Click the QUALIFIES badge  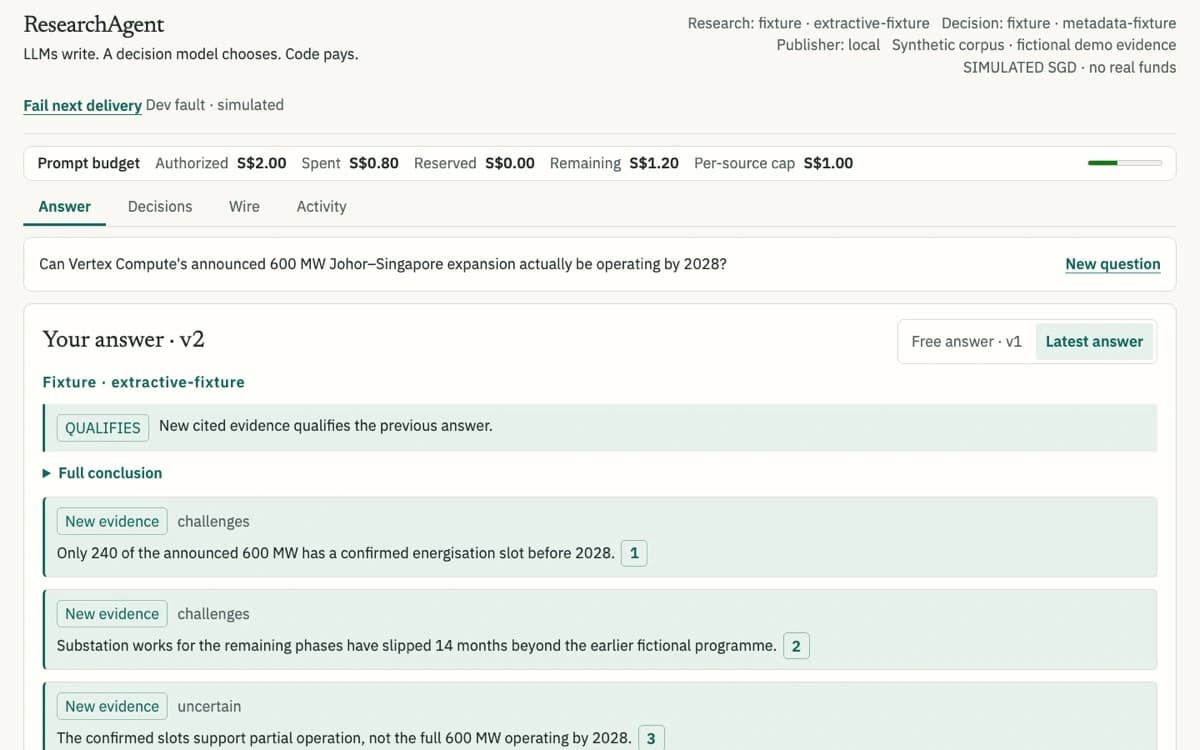[103, 427]
